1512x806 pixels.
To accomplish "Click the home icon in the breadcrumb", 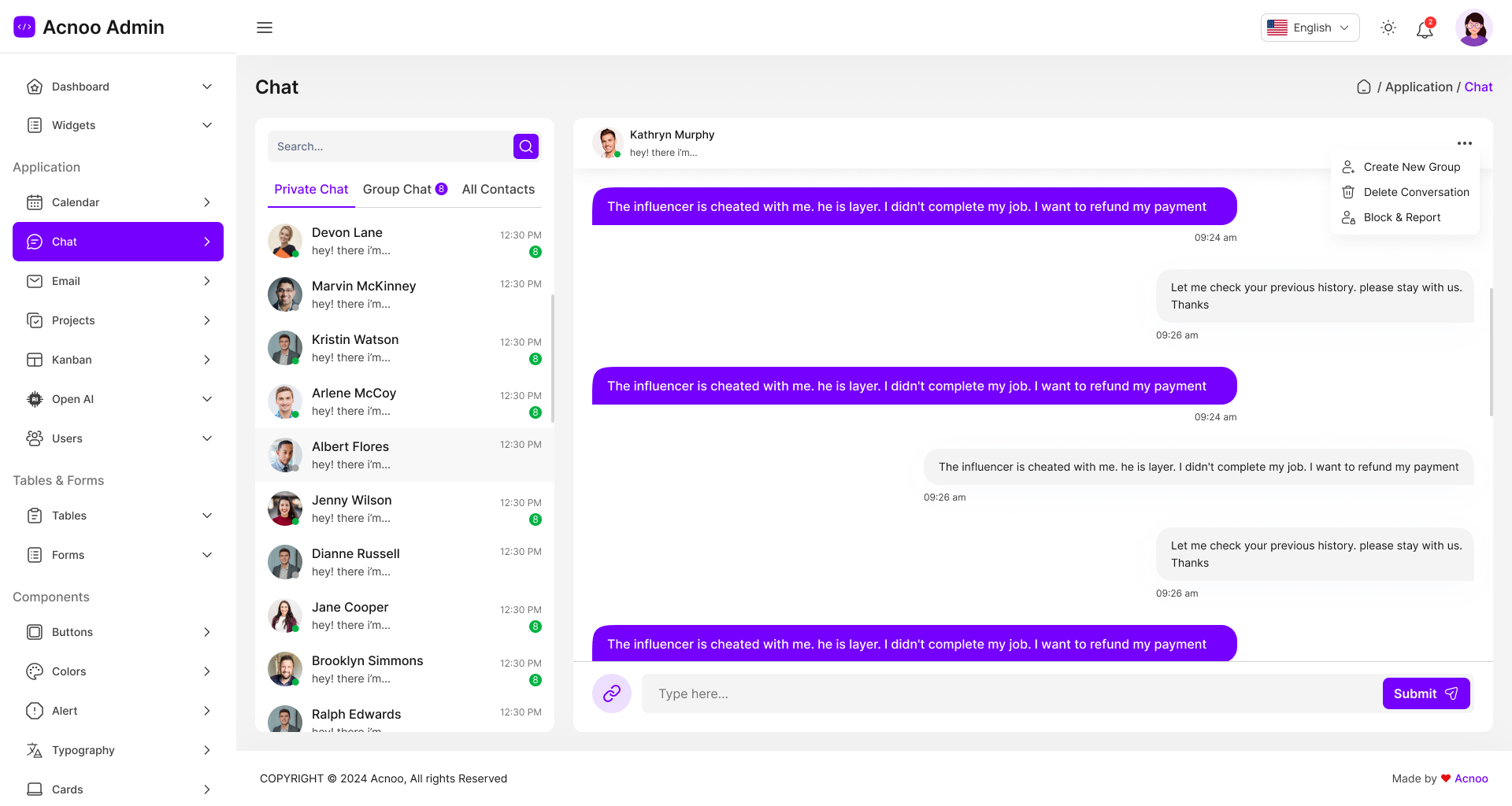I will coord(1363,87).
